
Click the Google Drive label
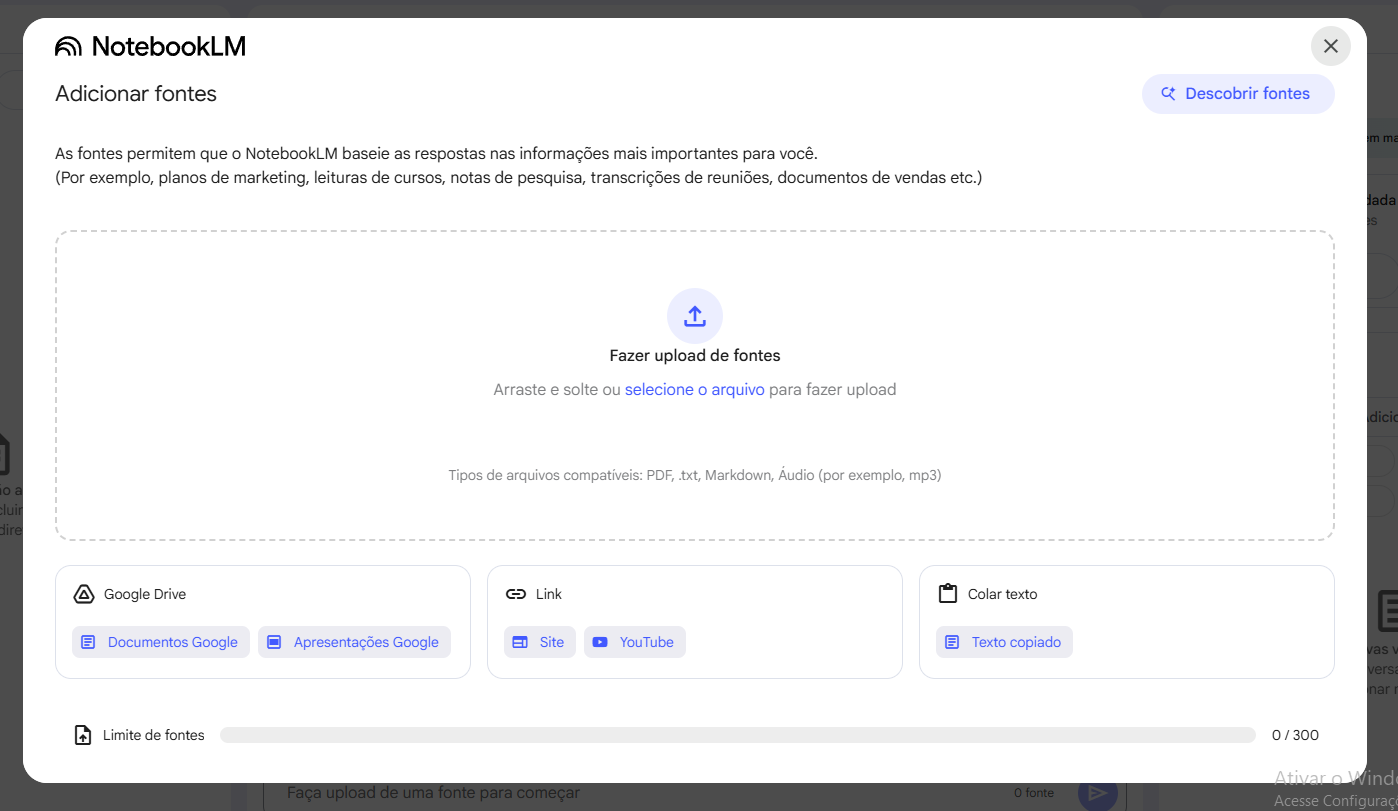(x=145, y=594)
